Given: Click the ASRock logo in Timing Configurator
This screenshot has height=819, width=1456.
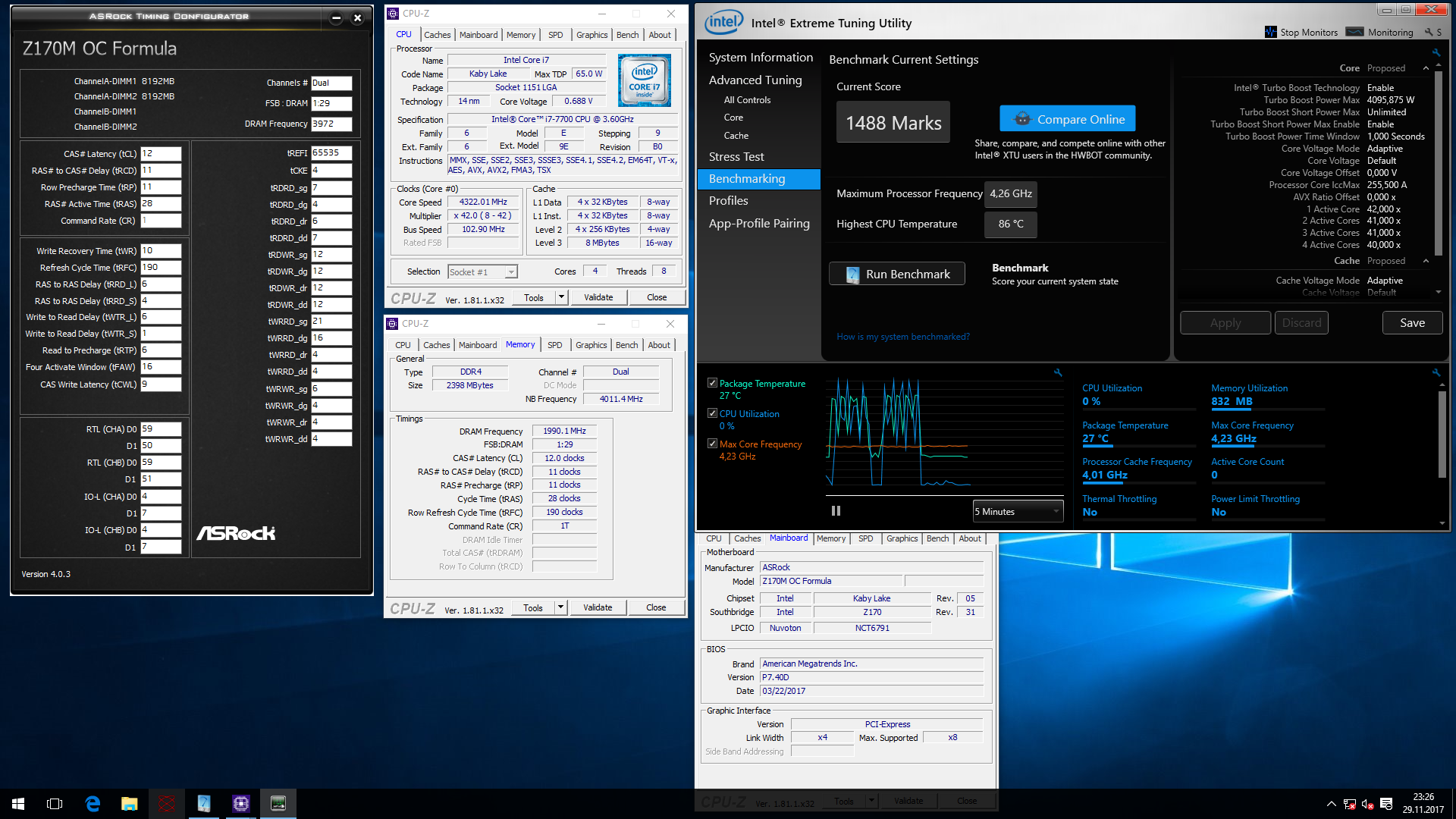Looking at the screenshot, I should click(236, 533).
